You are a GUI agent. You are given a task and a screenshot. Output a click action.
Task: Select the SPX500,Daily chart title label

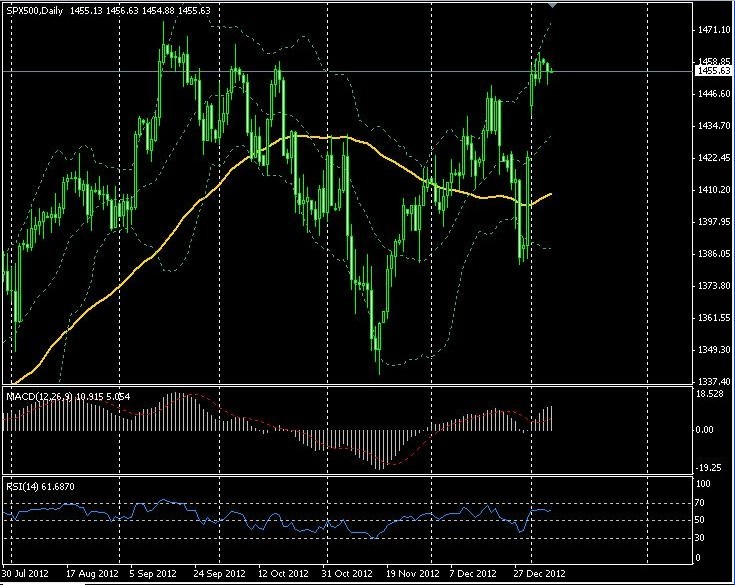click(34, 10)
